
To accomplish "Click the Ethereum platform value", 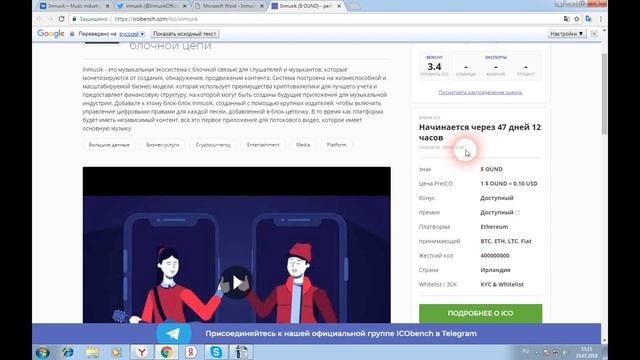I will 494,227.
